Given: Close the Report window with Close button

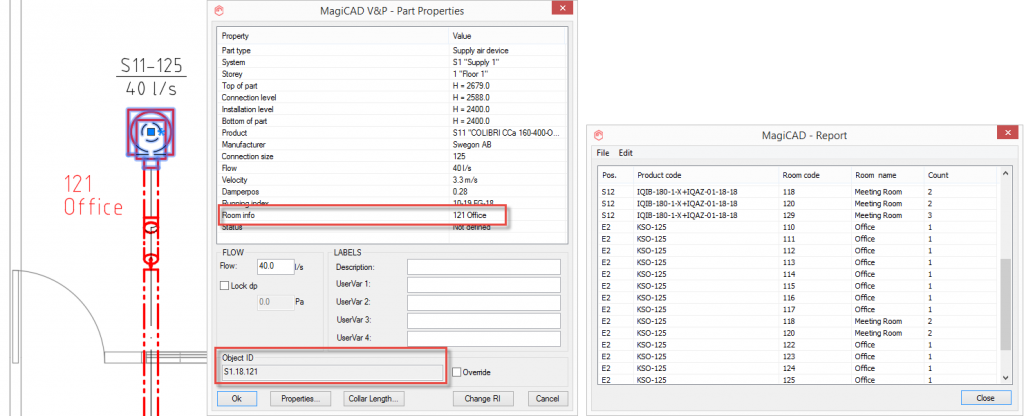Looking at the screenshot, I should (985, 398).
